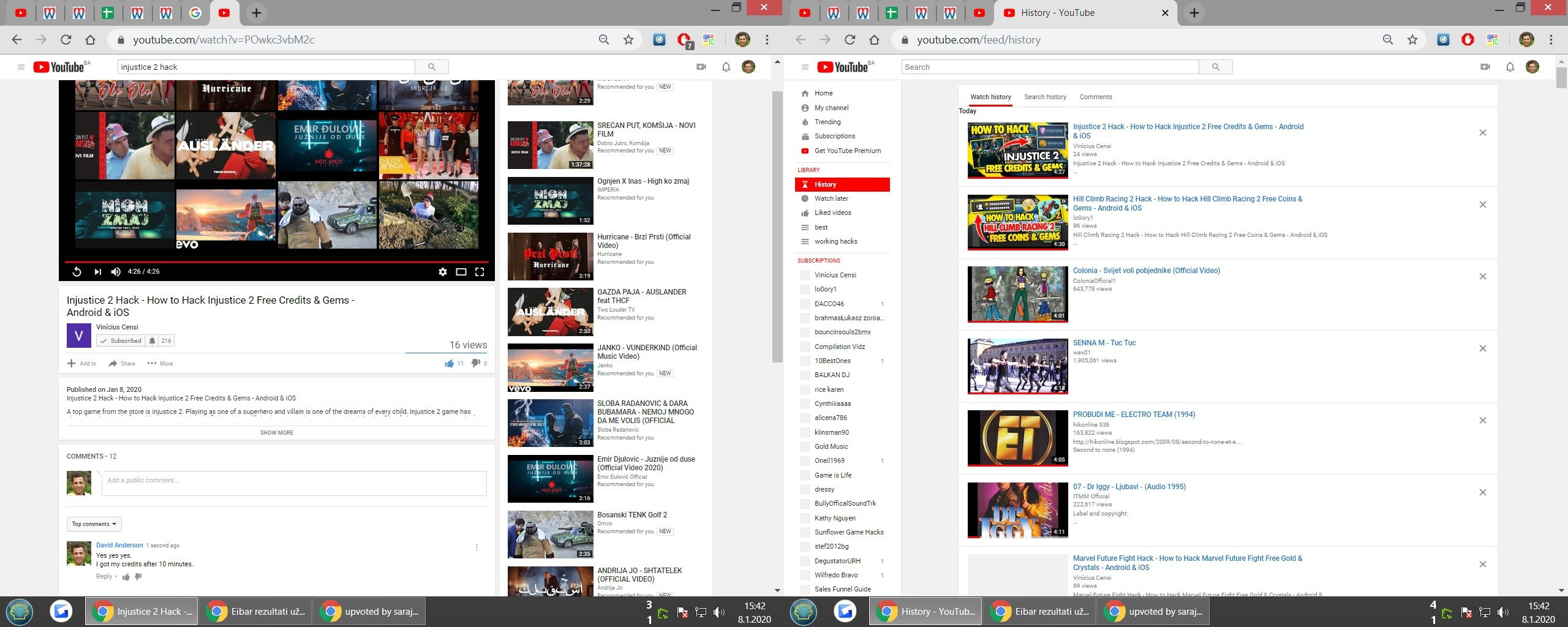Open notifications bell in History window
The height and width of the screenshot is (627, 1568).
1510,67
